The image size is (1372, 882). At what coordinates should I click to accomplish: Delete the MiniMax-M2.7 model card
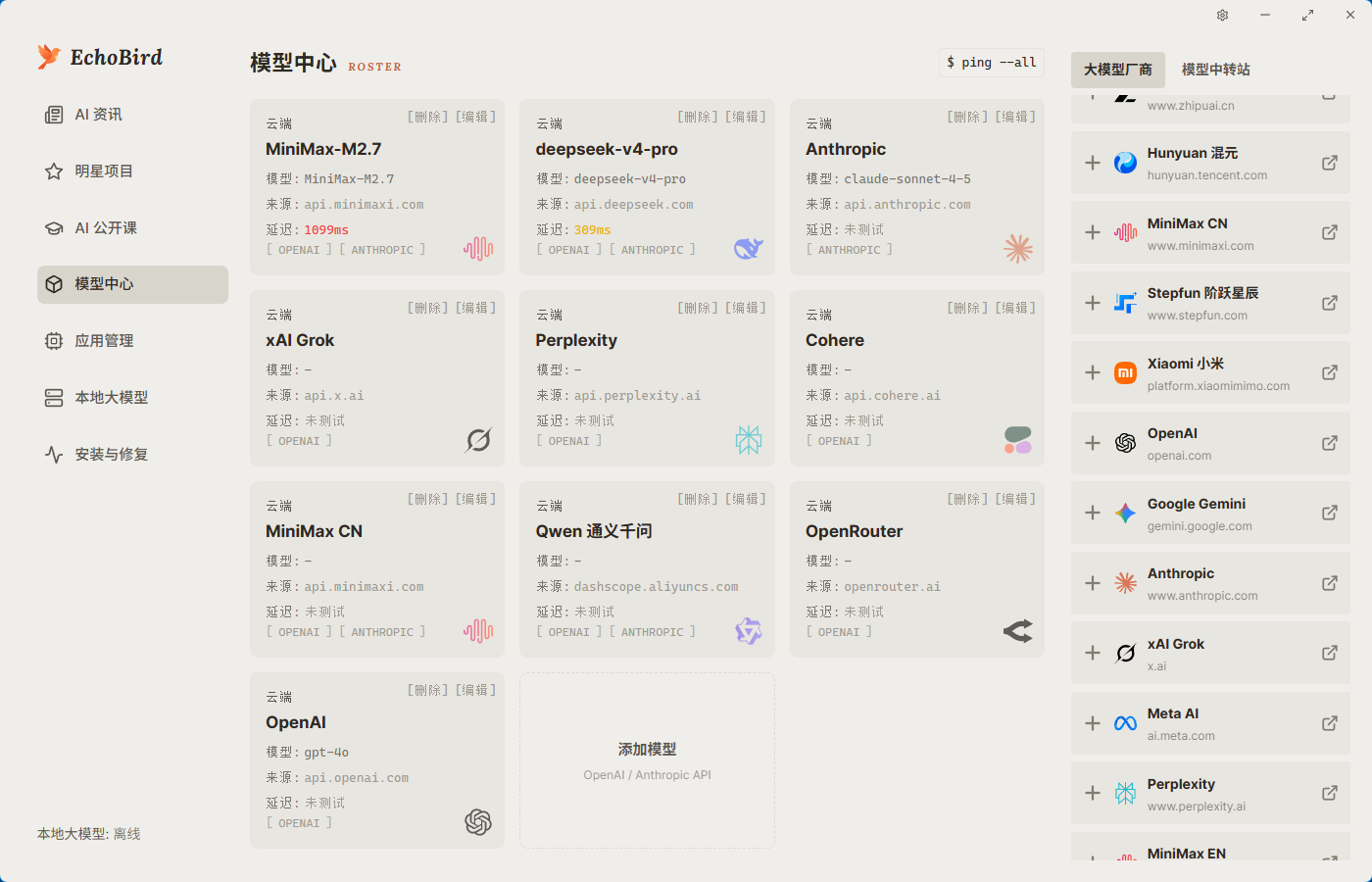427,117
